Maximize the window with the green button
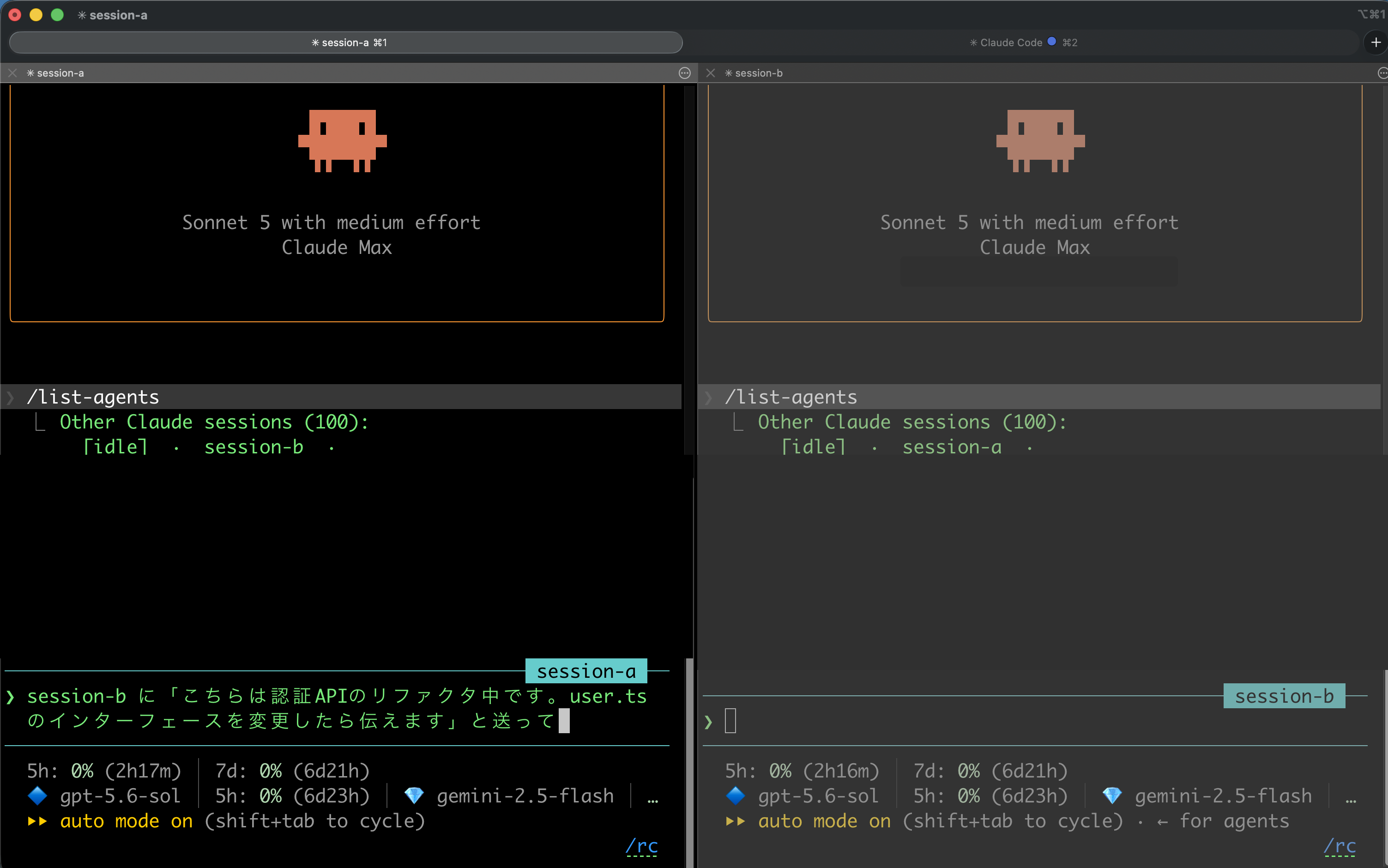1388x868 pixels. (x=57, y=15)
